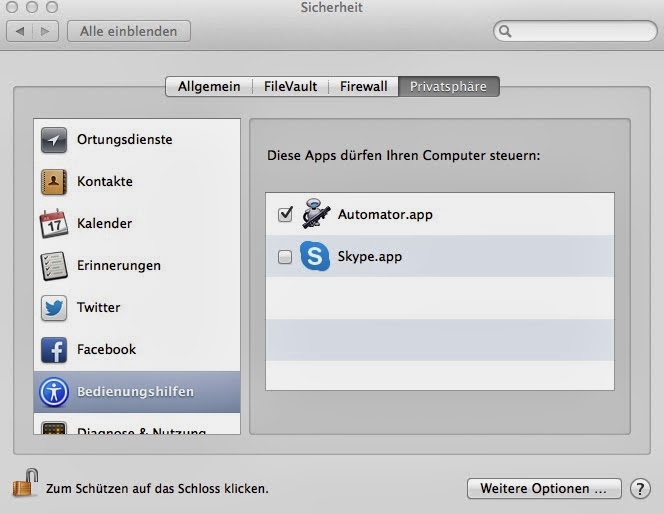
Task: Select the Automator.app name text
Action: coord(385,215)
